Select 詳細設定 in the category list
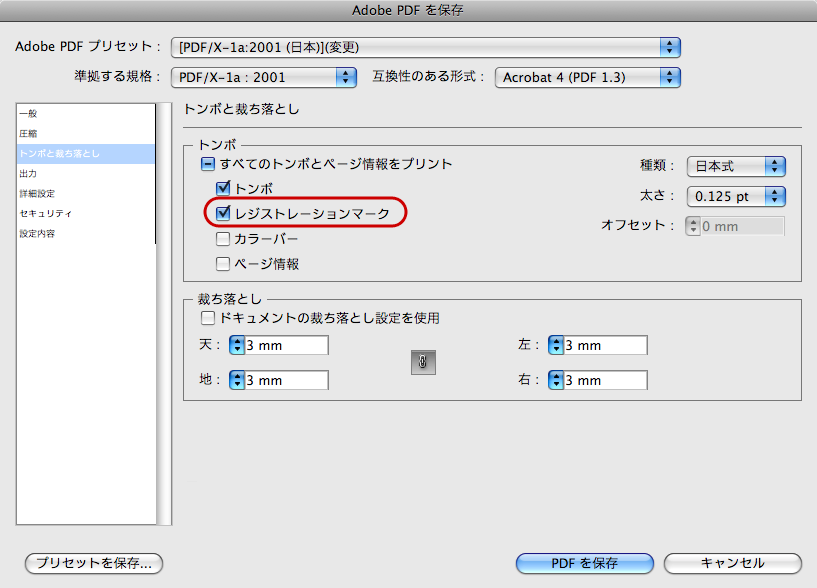The height and width of the screenshot is (588, 817). [86, 193]
